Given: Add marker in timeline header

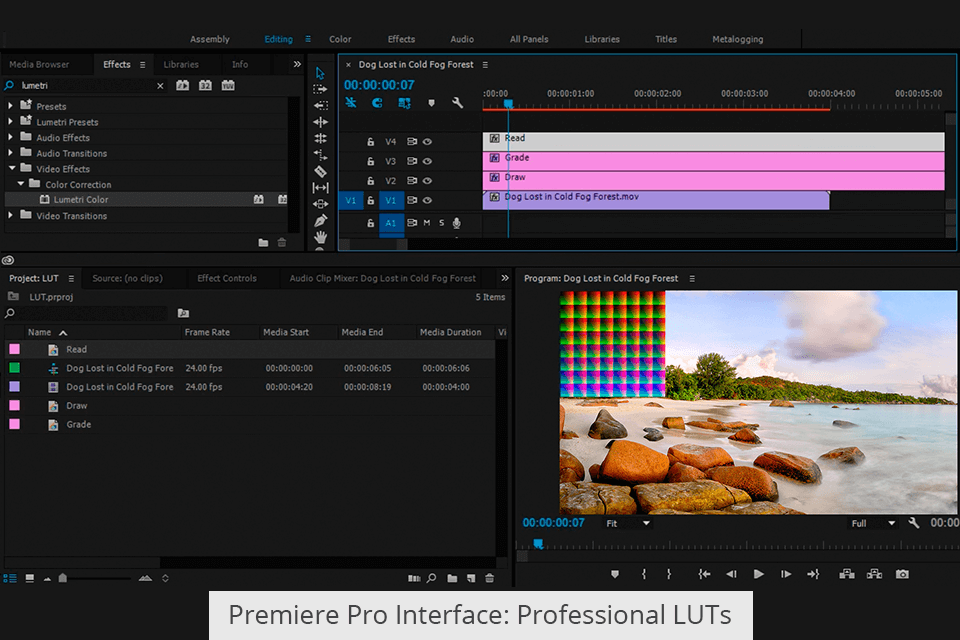Looking at the screenshot, I should [431, 103].
